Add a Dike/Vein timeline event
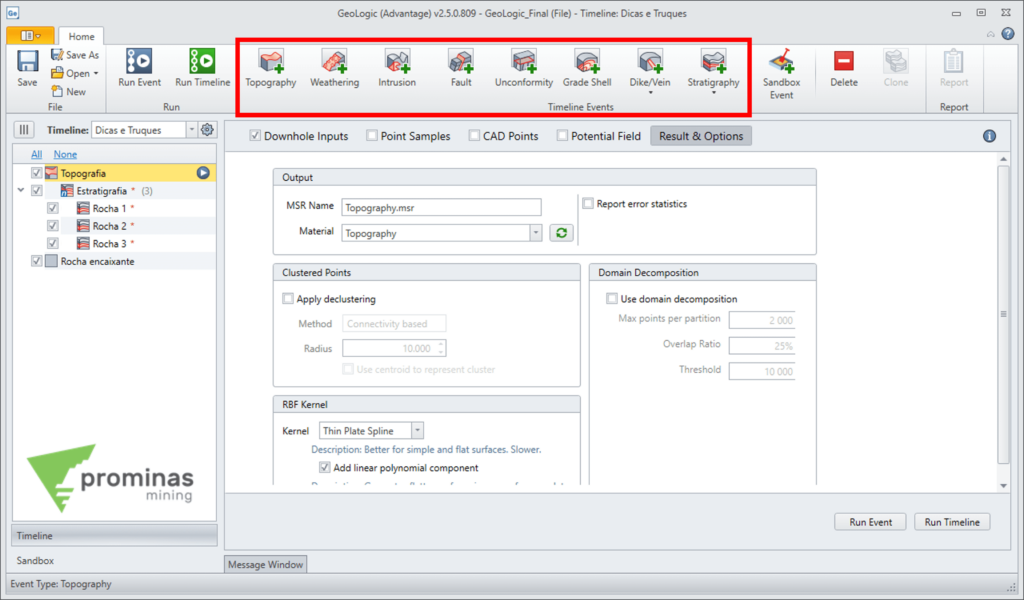Image resolution: width=1024 pixels, height=600 pixels. [x=650, y=69]
